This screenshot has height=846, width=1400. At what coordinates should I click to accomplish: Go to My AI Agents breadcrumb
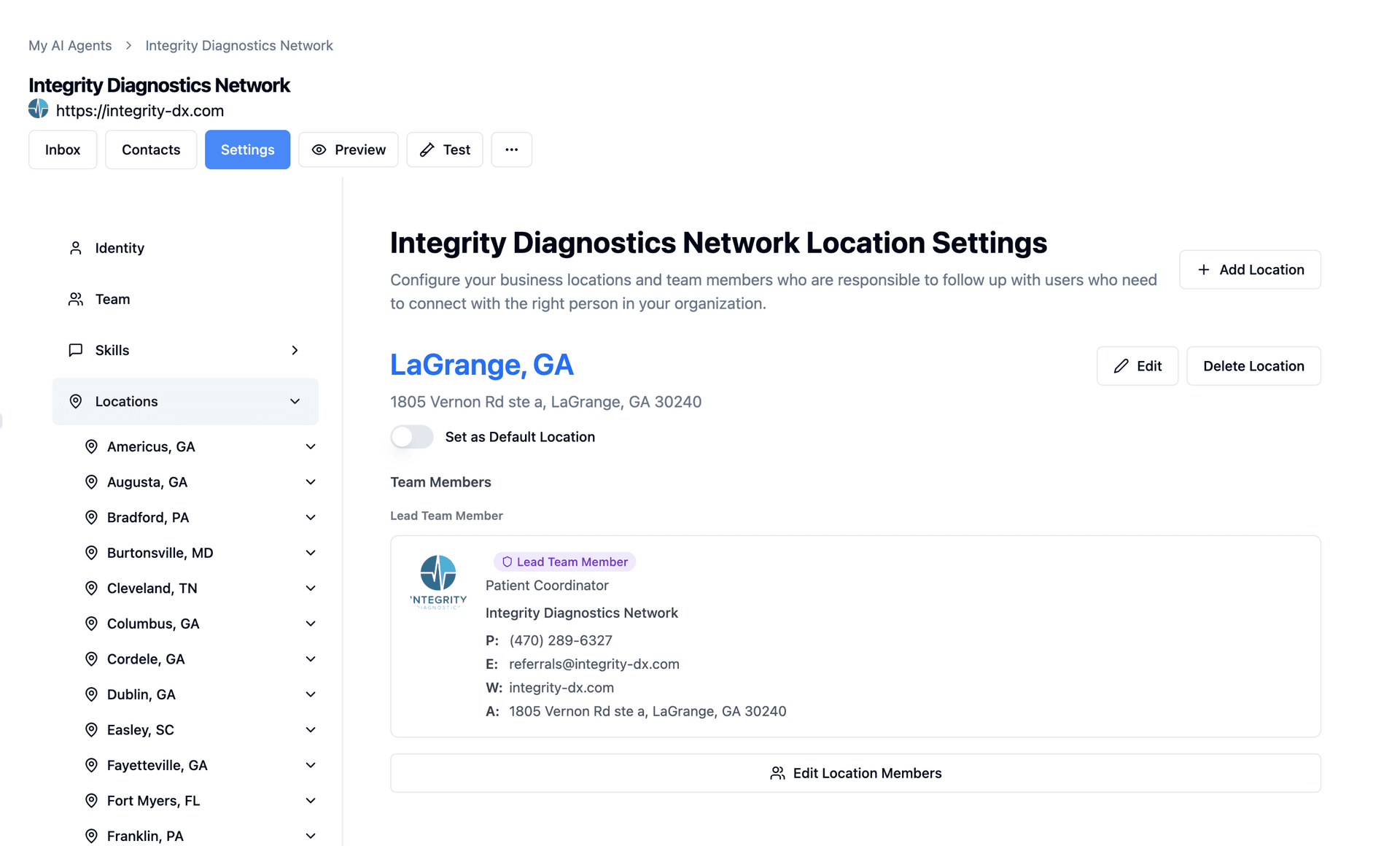[70, 45]
